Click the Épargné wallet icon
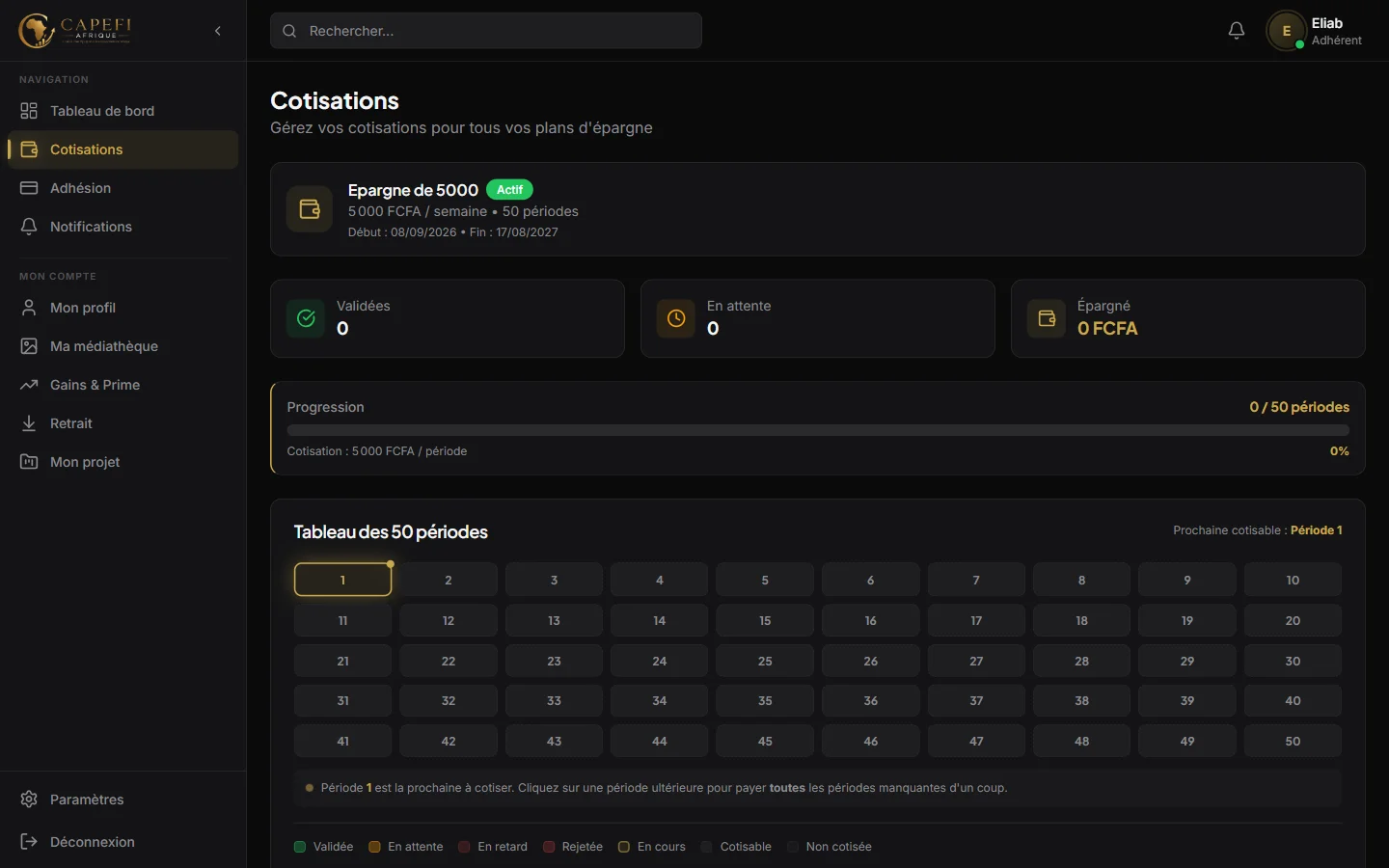This screenshot has height=868, width=1389. point(1047,318)
